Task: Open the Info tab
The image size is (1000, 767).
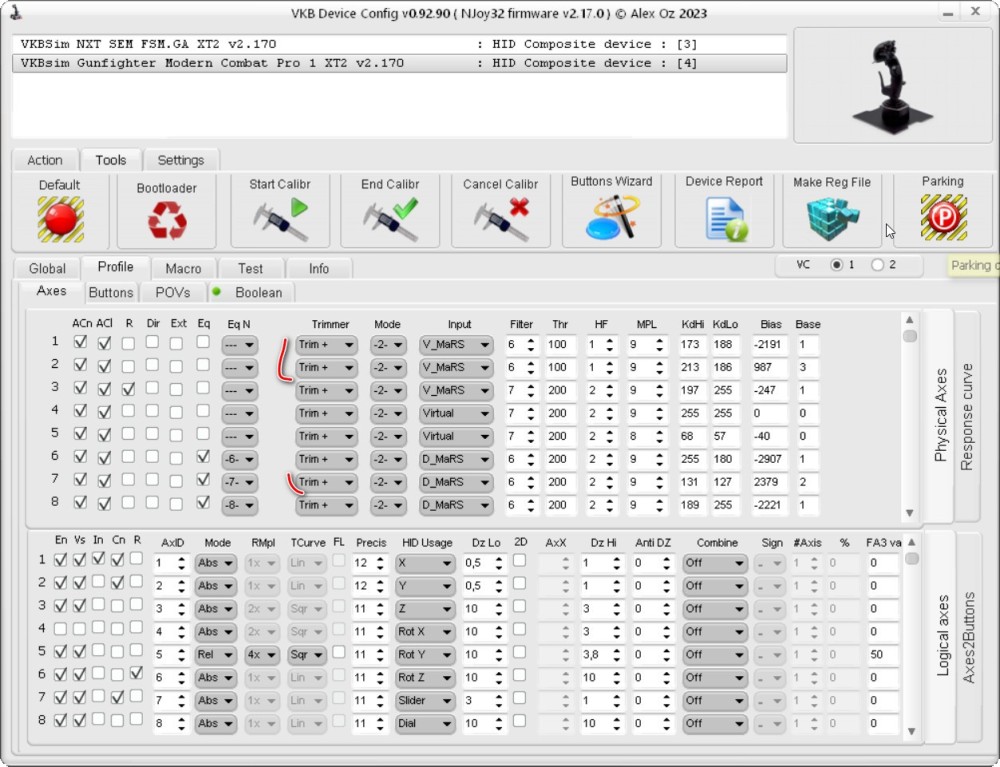Action: click(x=319, y=268)
